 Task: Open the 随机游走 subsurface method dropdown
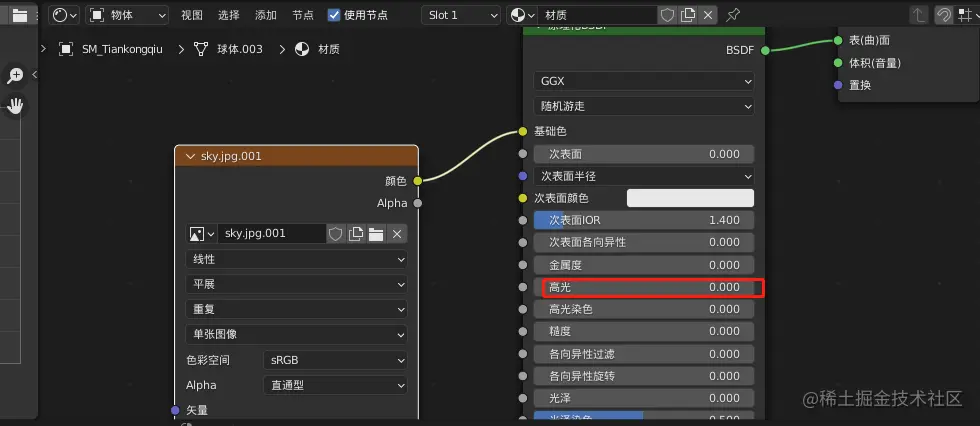pyautogui.click(x=644, y=106)
